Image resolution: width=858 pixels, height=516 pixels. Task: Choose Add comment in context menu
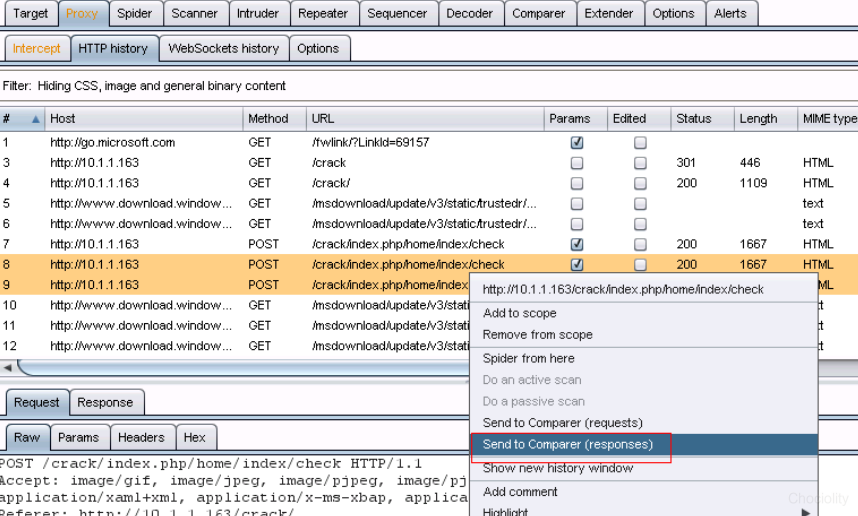coord(644,492)
